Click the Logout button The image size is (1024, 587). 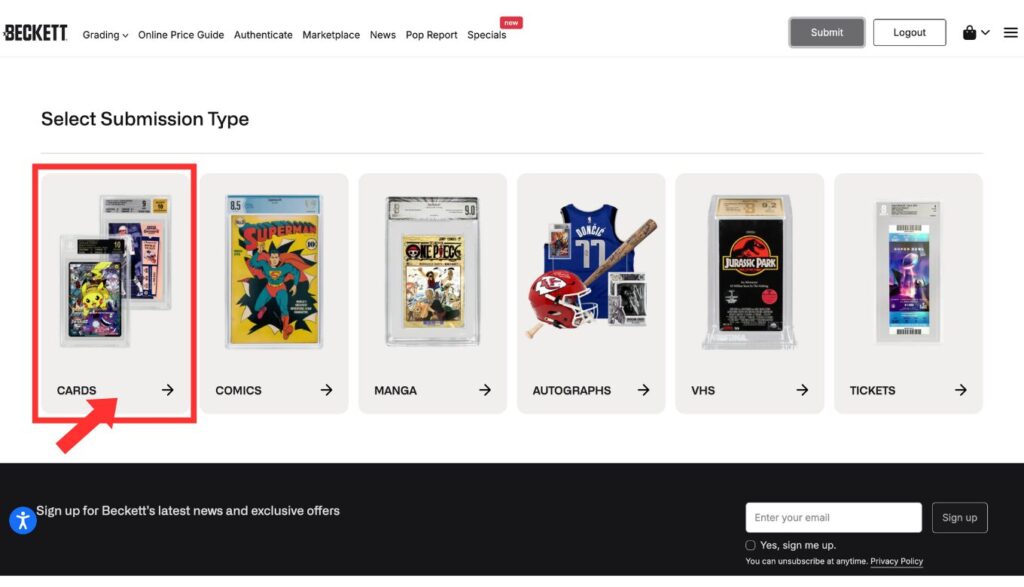point(909,32)
